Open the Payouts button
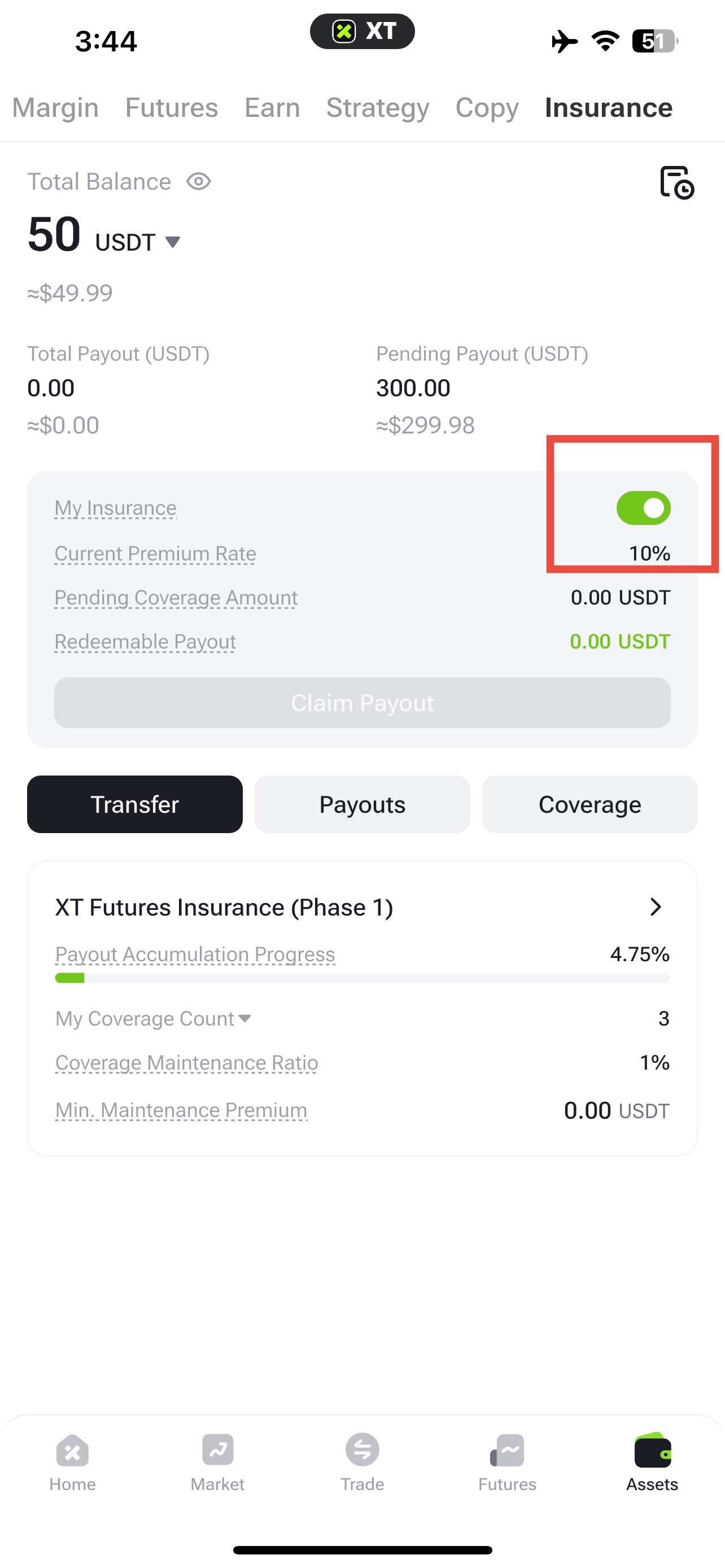This screenshot has height=1568, width=725. (362, 804)
